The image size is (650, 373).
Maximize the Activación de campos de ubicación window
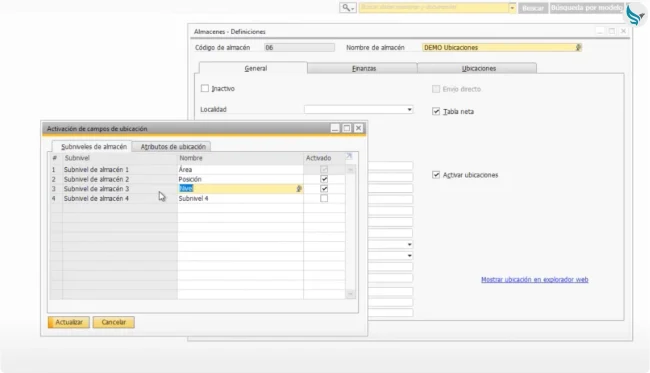pos(347,128)
